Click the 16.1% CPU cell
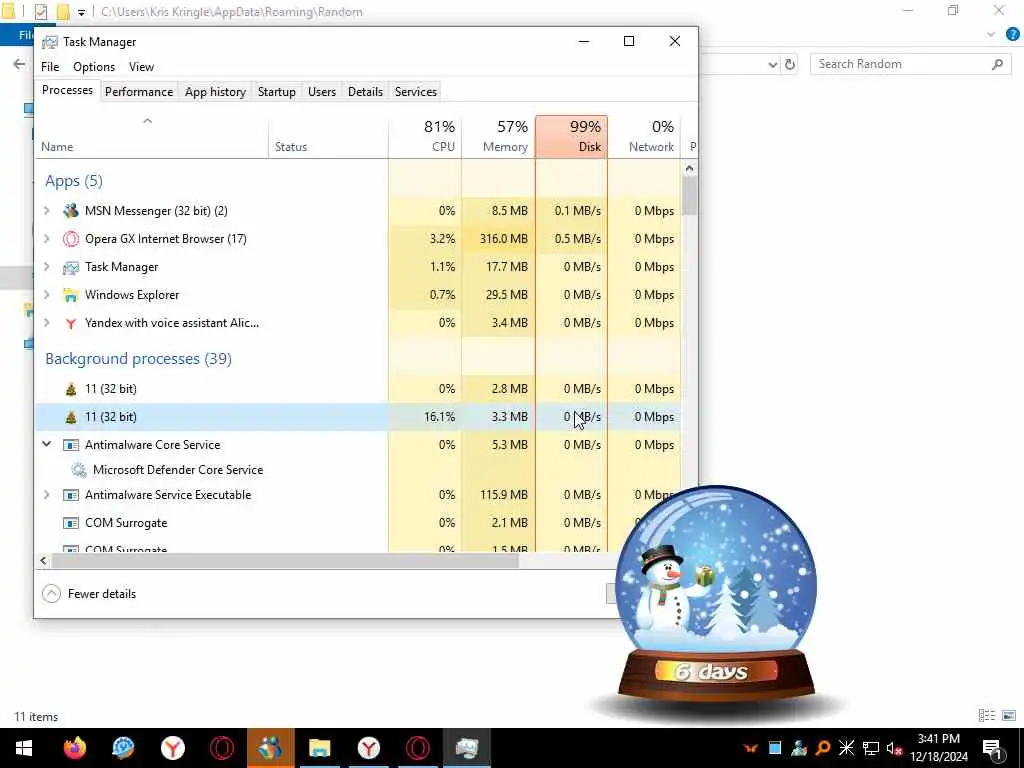The image size is (1024, 768). pos(425,417)
